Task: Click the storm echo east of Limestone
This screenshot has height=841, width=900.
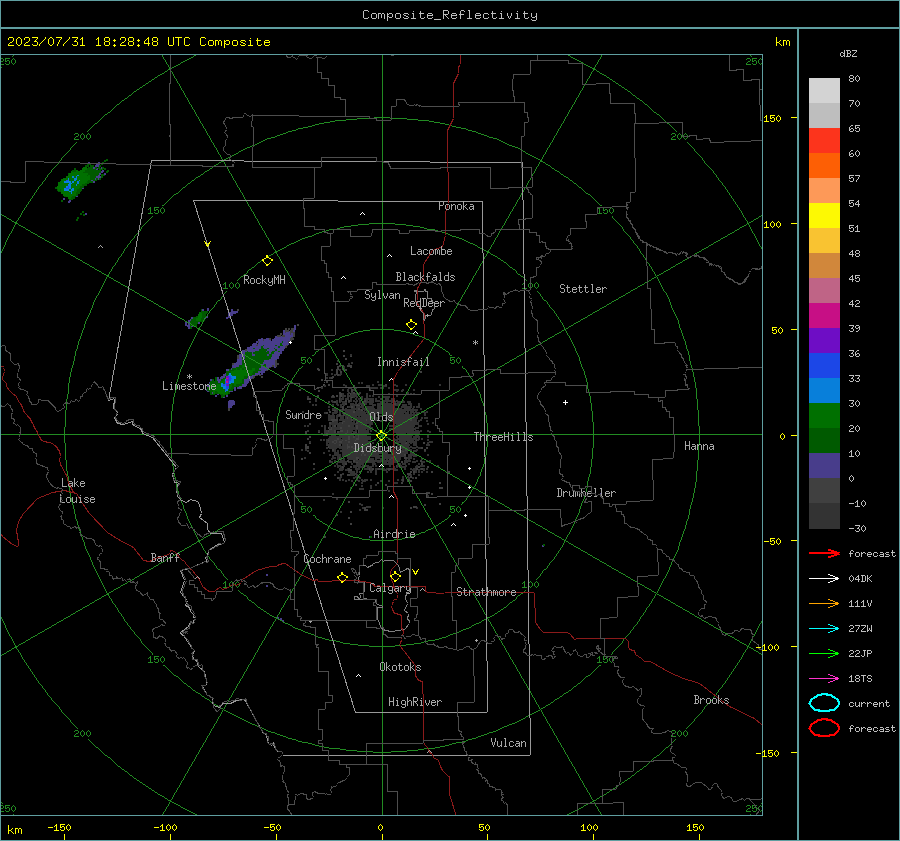Action: click(253, 362)
